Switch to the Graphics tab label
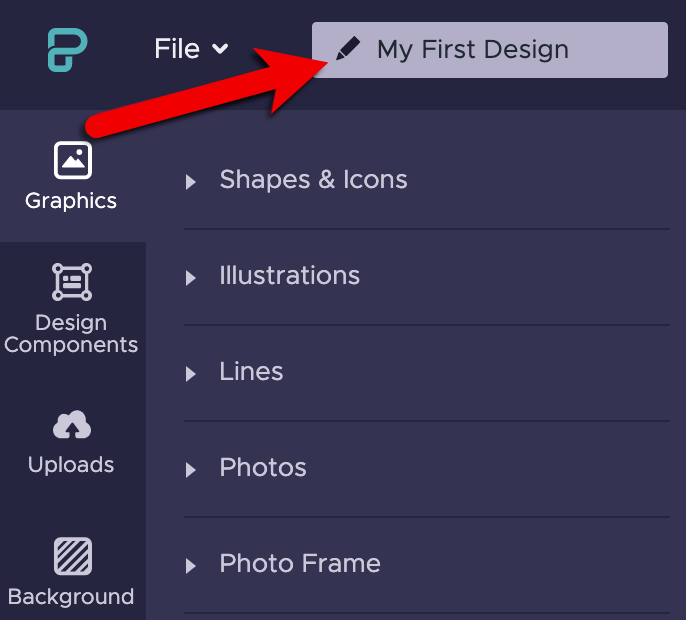Screen dimensions: 686x620 tap(71, 201)
